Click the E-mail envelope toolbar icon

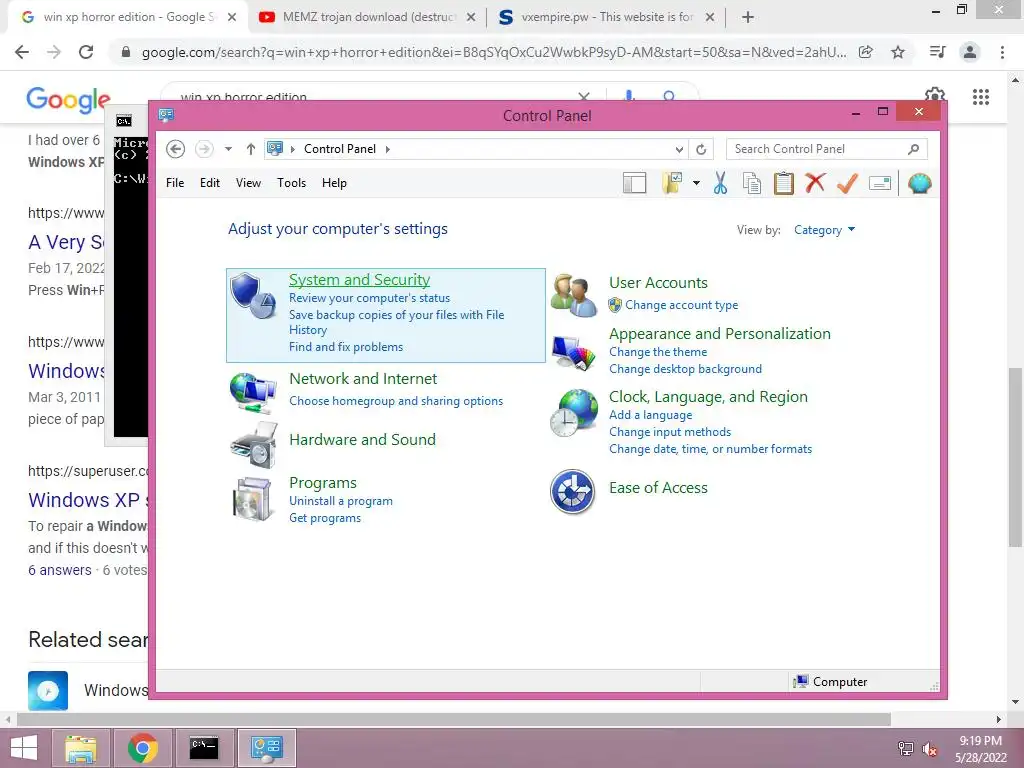880,184
